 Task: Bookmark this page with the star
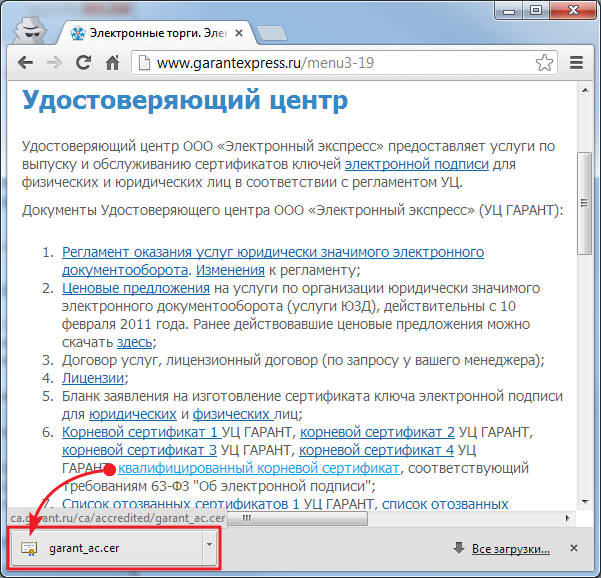click(x=544, y=62)
